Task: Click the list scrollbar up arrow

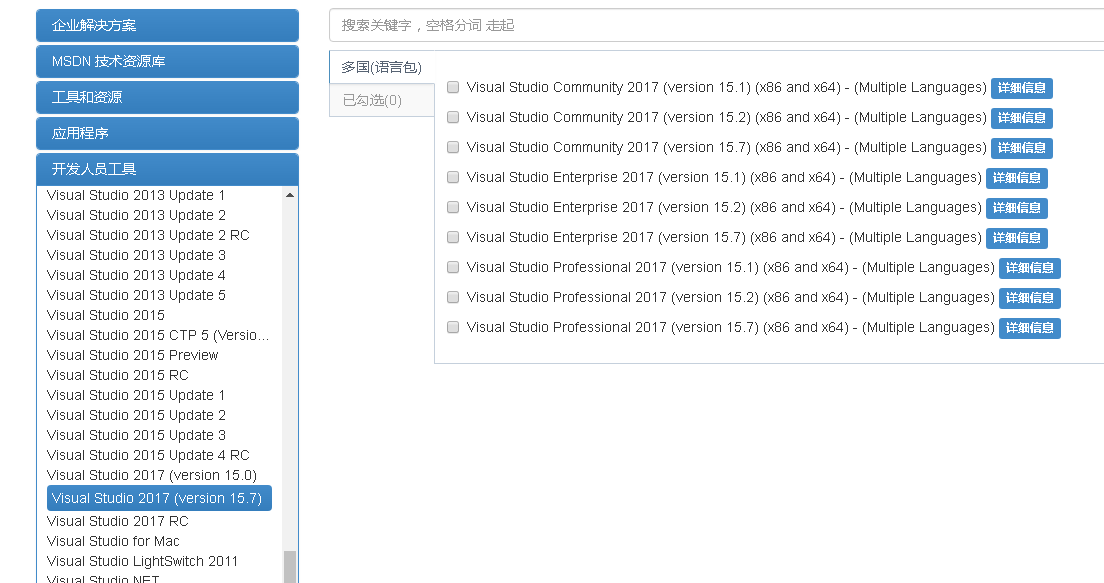Action: 289,195
